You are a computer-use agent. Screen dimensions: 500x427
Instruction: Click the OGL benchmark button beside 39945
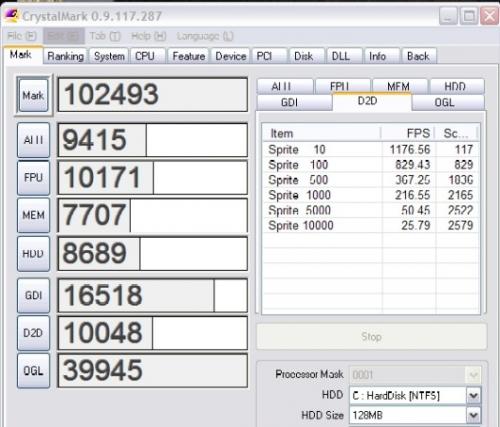[x=33, y=371]
